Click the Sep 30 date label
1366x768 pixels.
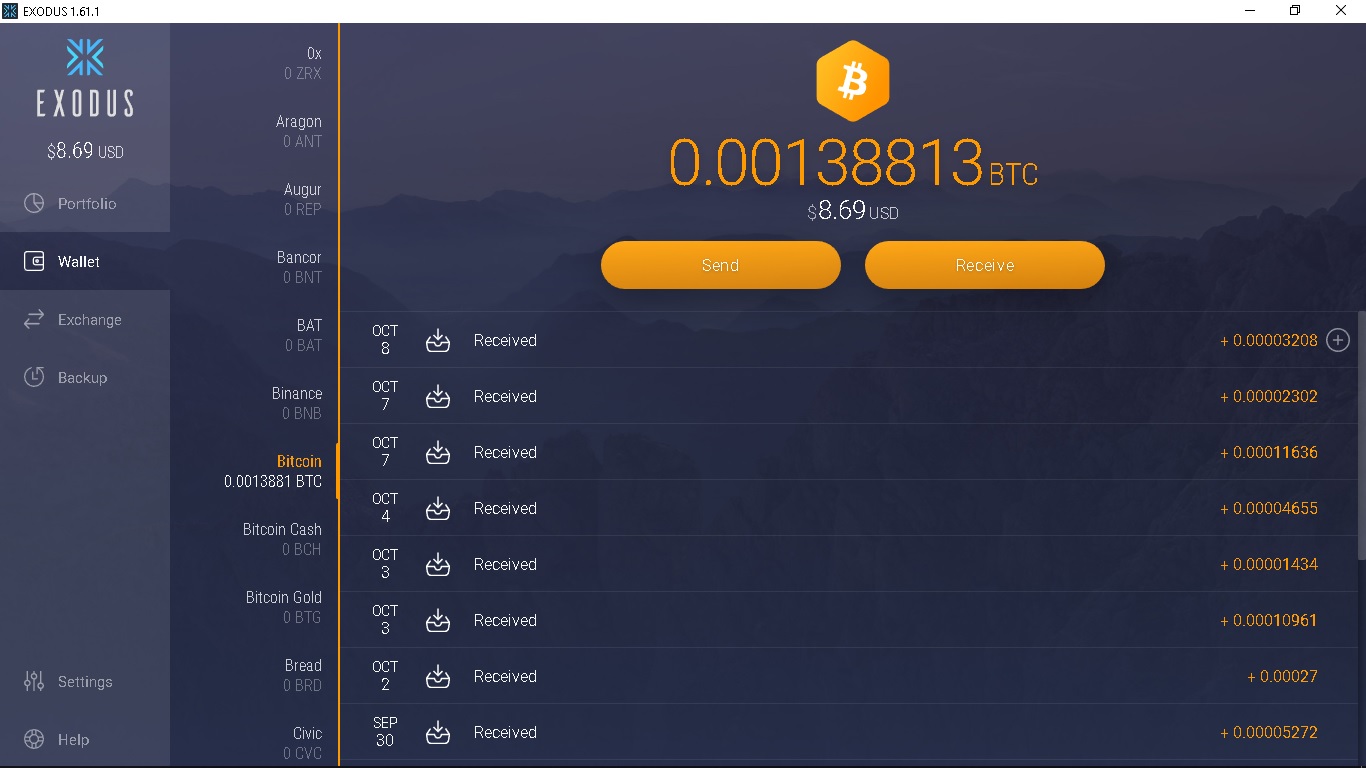385,732
